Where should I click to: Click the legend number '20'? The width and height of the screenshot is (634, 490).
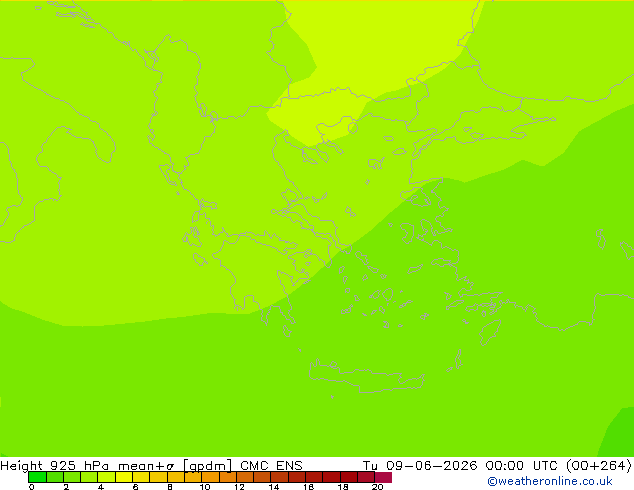click(377, 487)
